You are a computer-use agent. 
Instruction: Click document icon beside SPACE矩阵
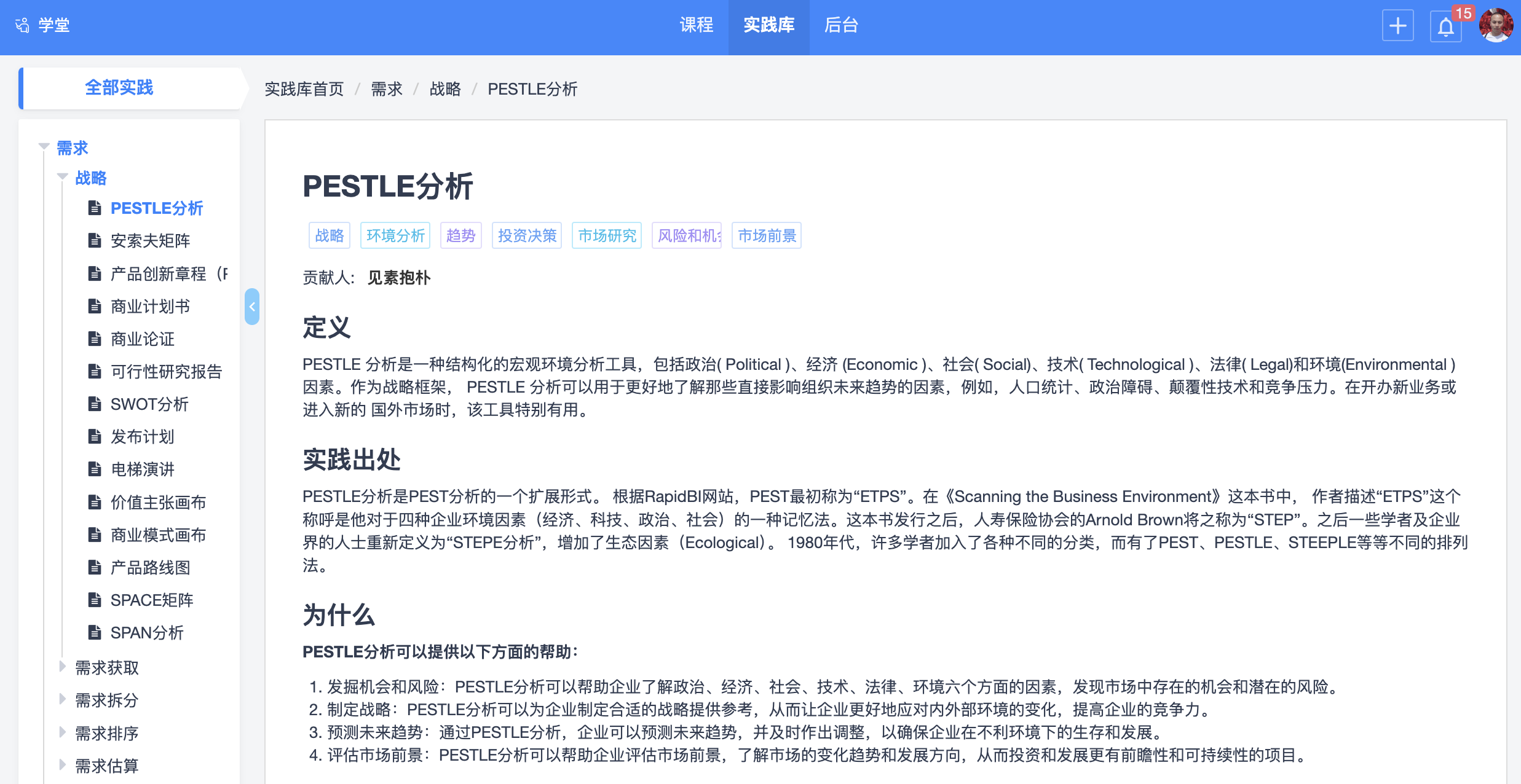[x=95, y=600]
